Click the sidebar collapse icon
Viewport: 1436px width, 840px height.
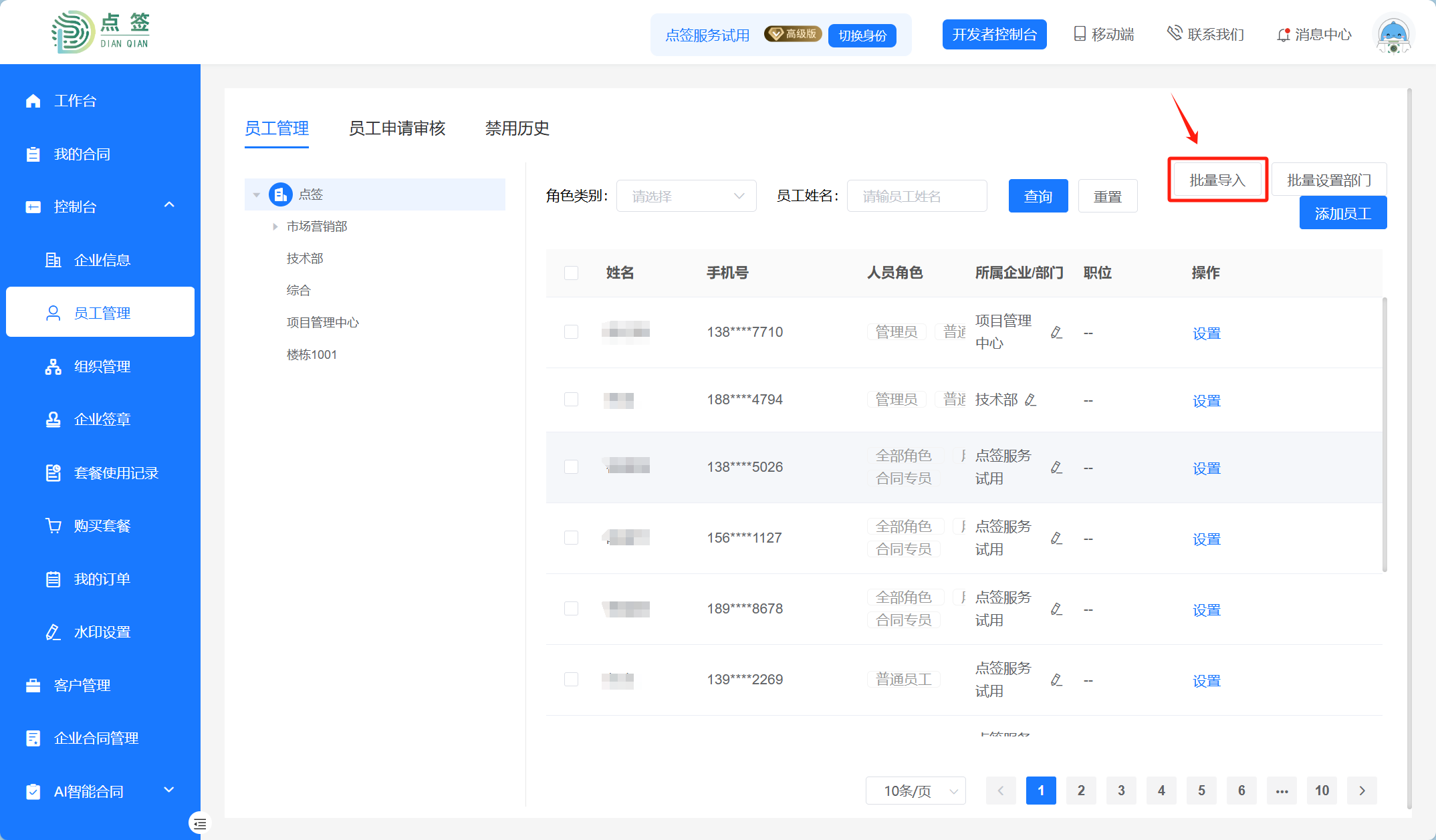click(199, 823)
